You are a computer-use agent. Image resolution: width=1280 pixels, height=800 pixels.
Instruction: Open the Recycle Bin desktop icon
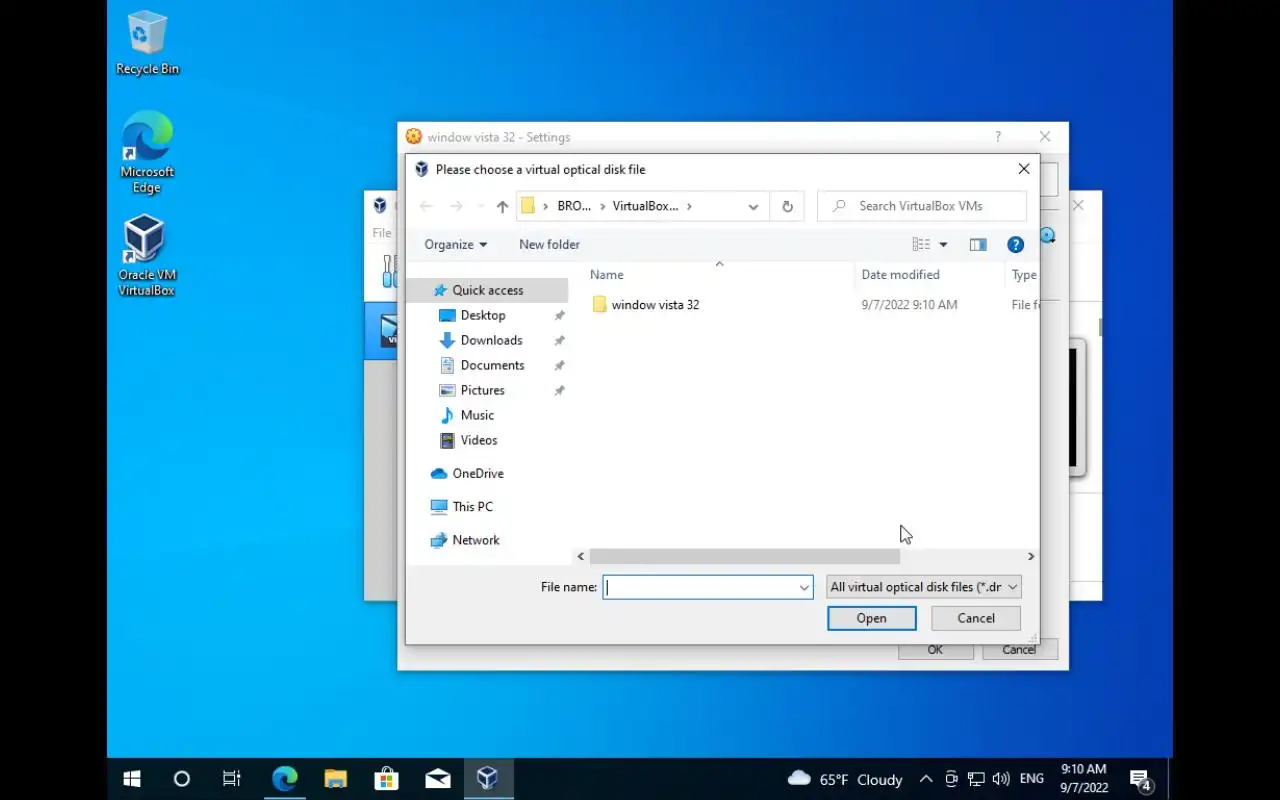[x=147, y=43]
